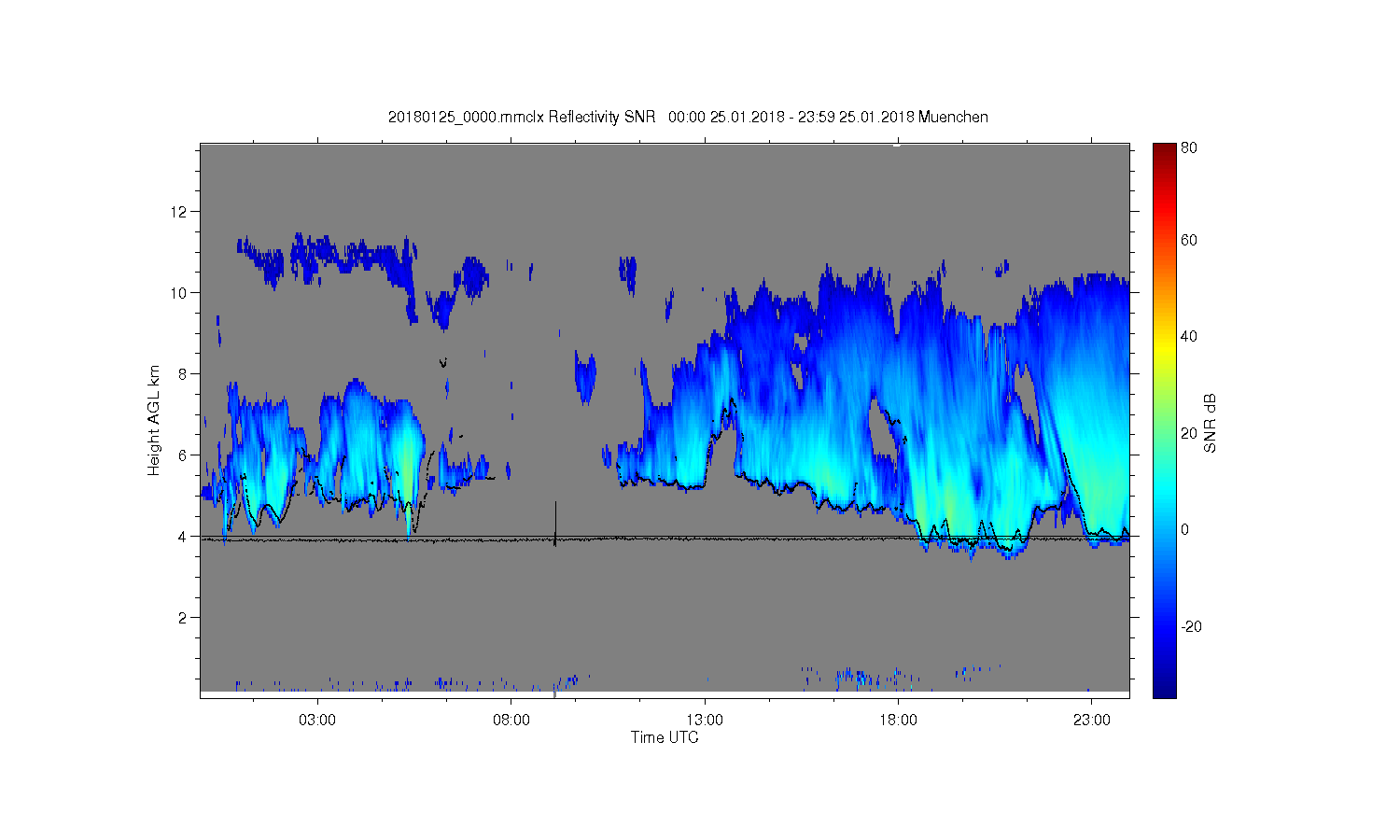Click the 03:00 time tick label
1400x840 pixels.
(x=317, y=720)
